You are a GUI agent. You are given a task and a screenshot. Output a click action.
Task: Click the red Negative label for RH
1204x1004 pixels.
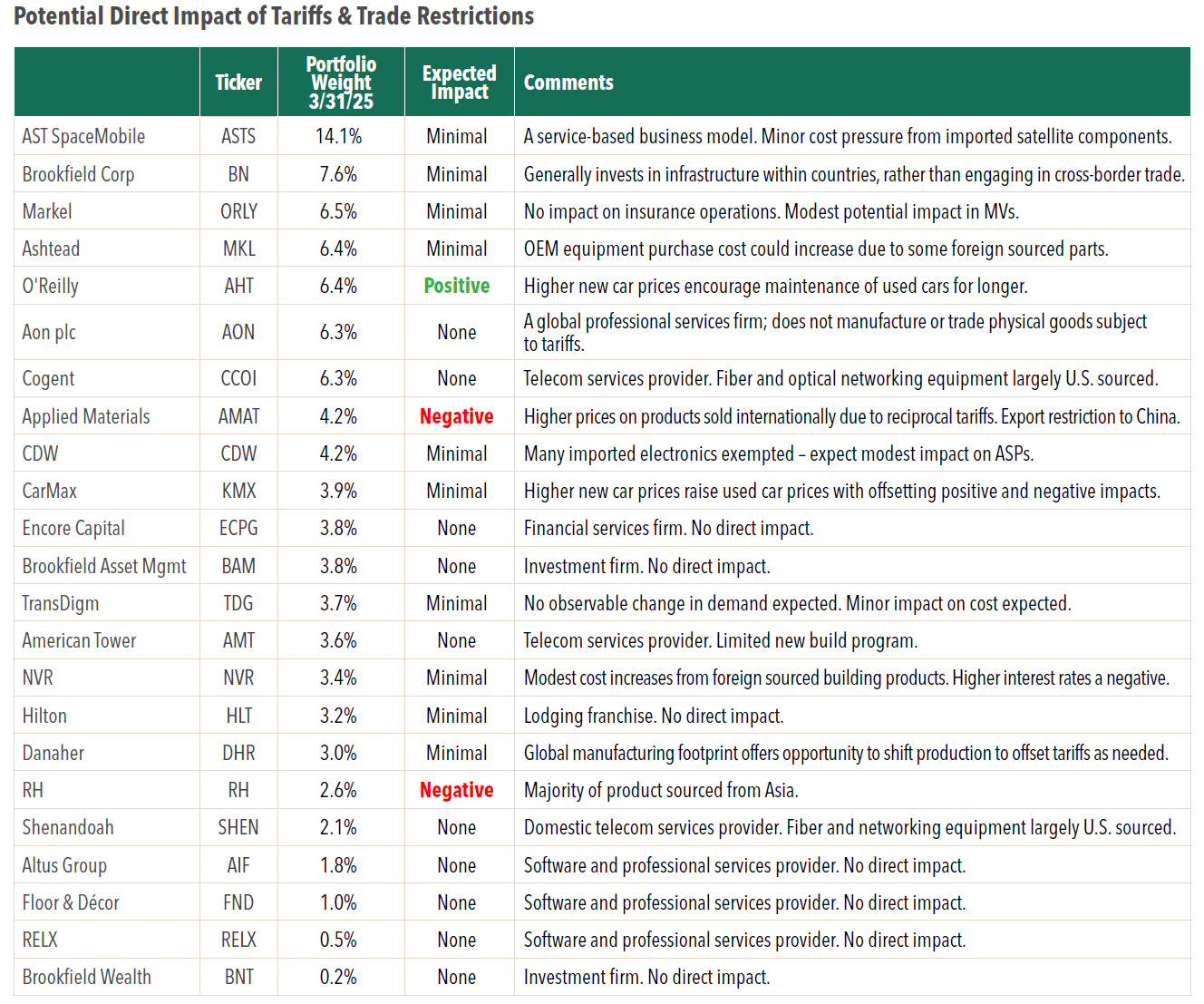click(x=457, y=790)
